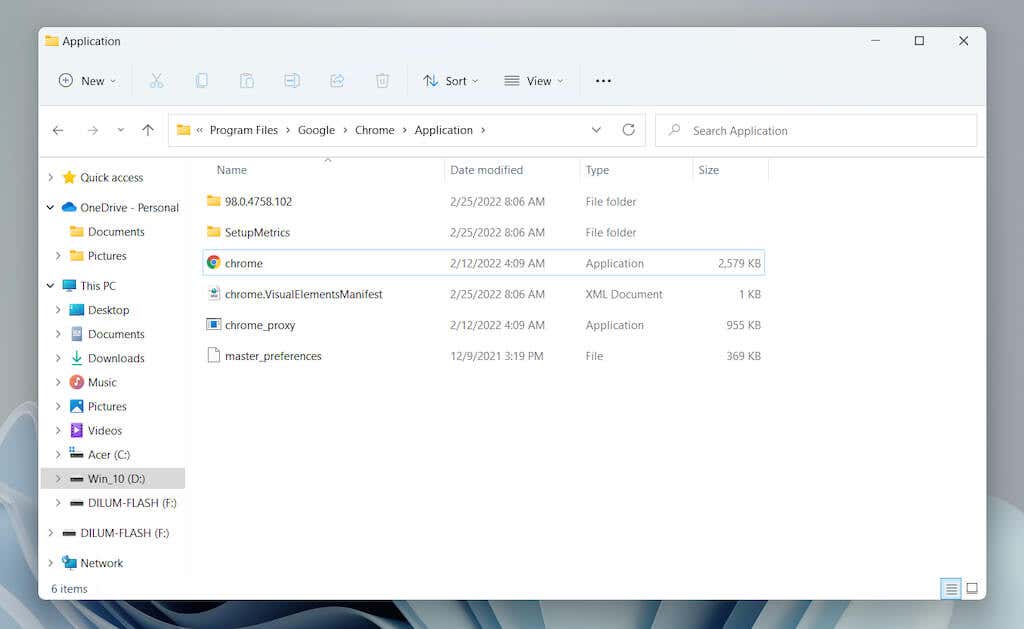Screen dimensions: 1024x629
Task: Click the Copy icon in toolbar
Action: click(202, 81)
